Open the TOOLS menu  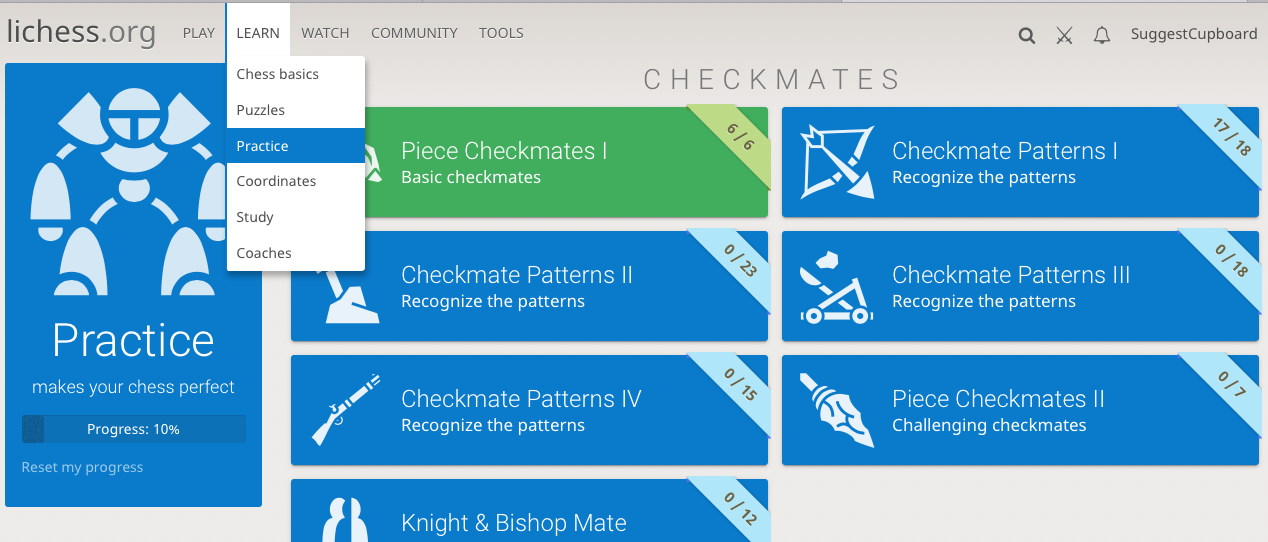pos(501,33)
